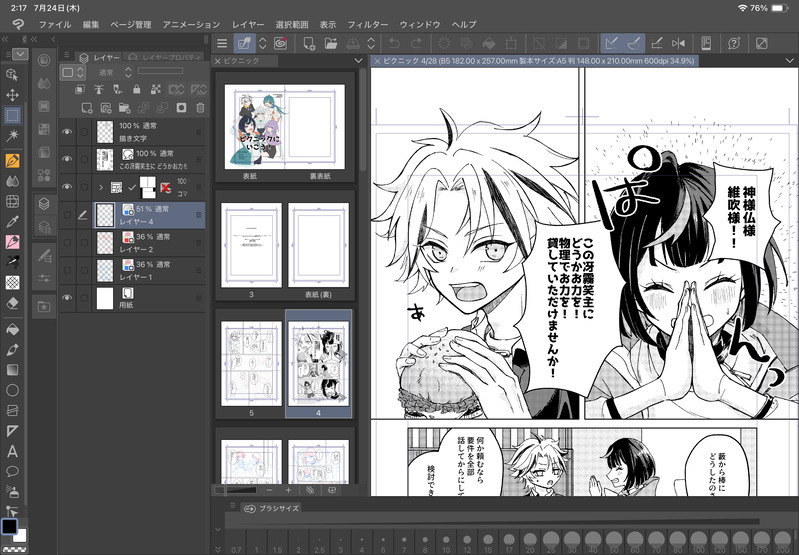Select transparent color swatch
The image size is (799, 555).
(x=14, y=549)
